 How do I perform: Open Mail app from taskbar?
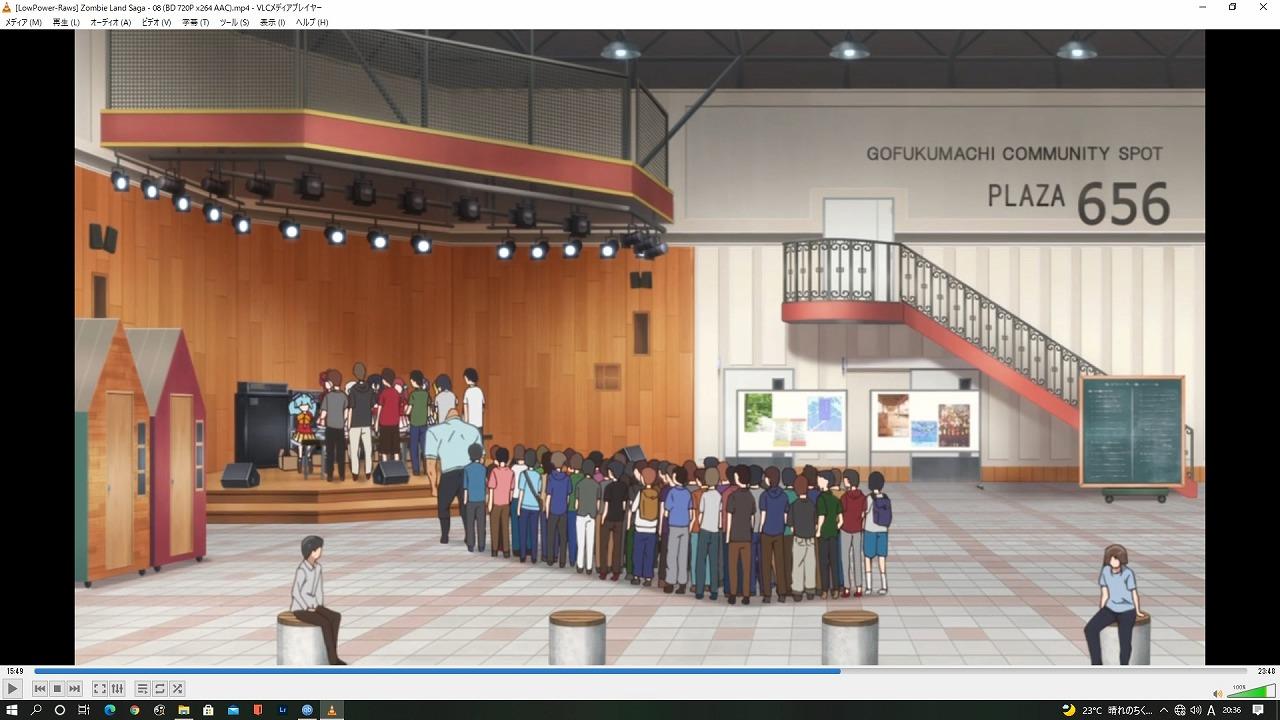point(233,710)
